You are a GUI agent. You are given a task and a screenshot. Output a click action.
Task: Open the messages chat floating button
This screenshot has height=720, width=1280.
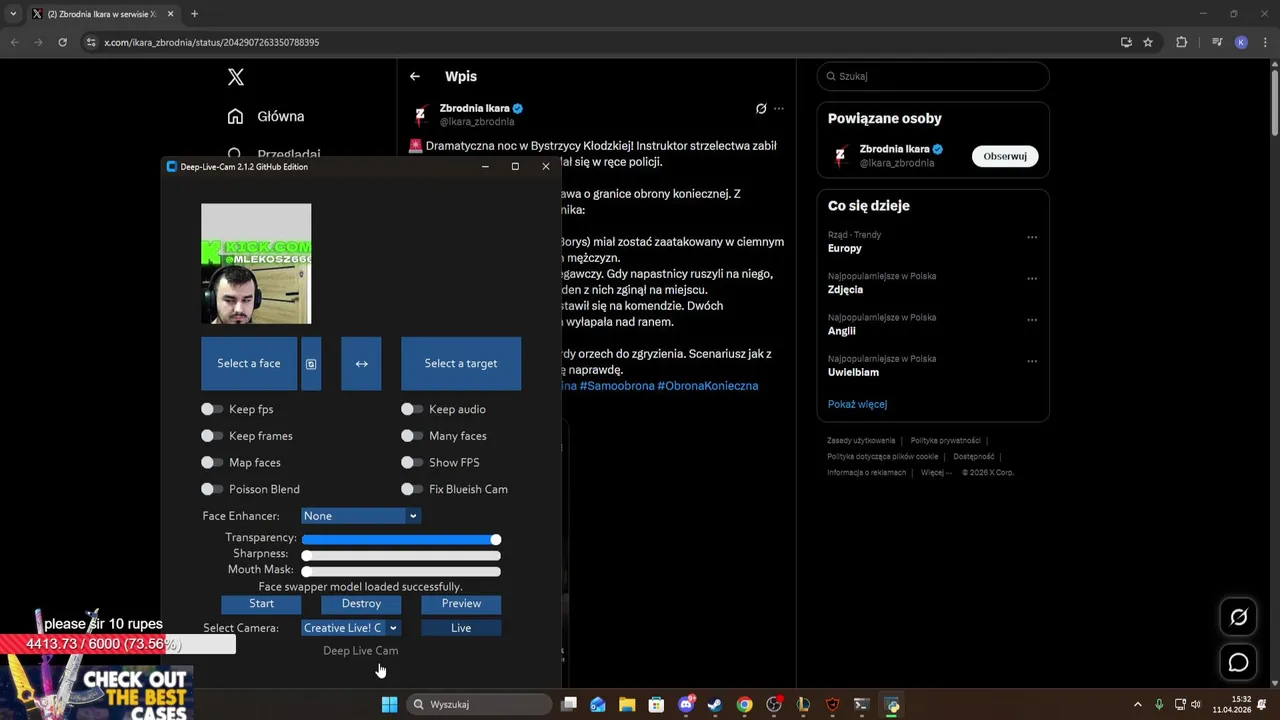(x=1238, y=663)
